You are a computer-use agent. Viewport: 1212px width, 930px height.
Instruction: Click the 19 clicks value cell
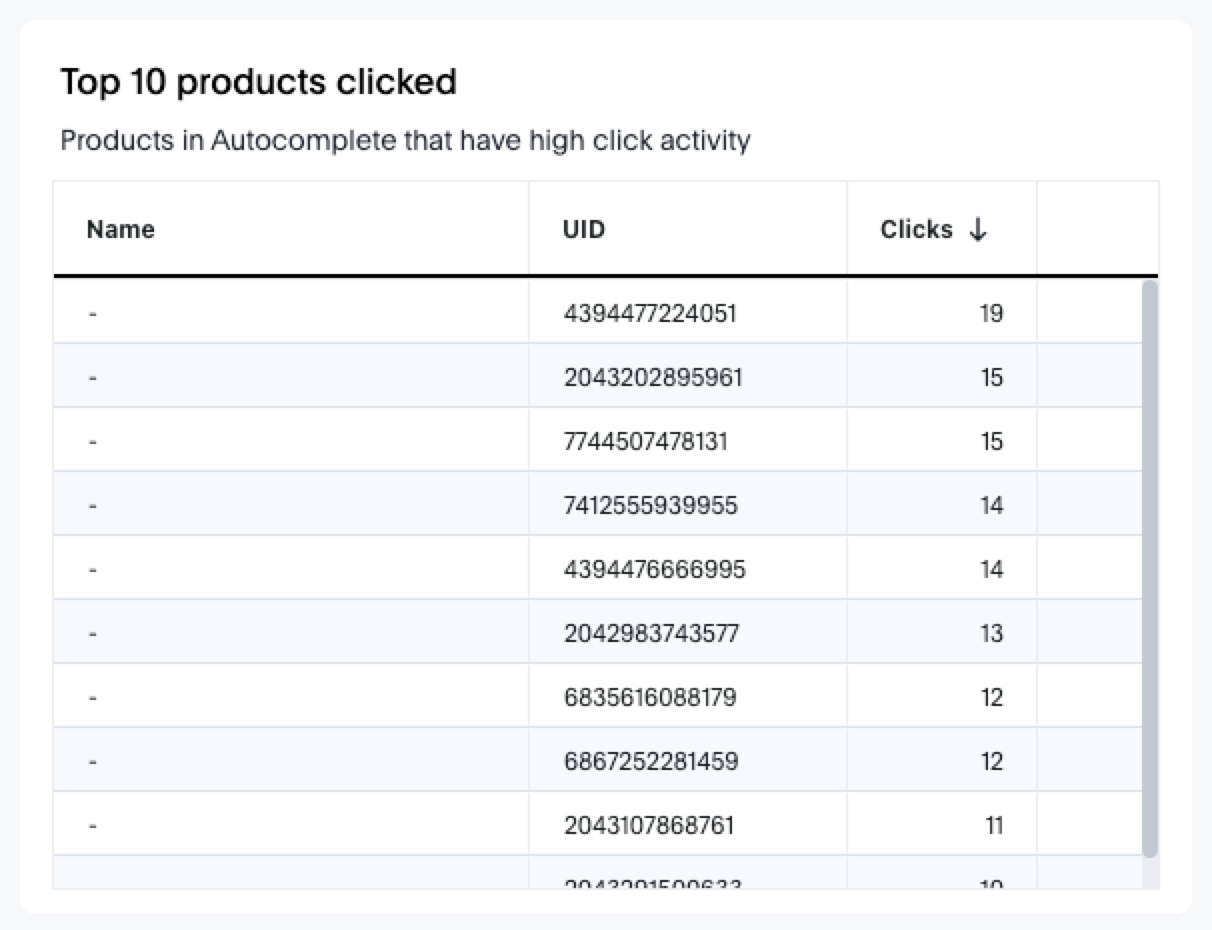click(991, 314)
